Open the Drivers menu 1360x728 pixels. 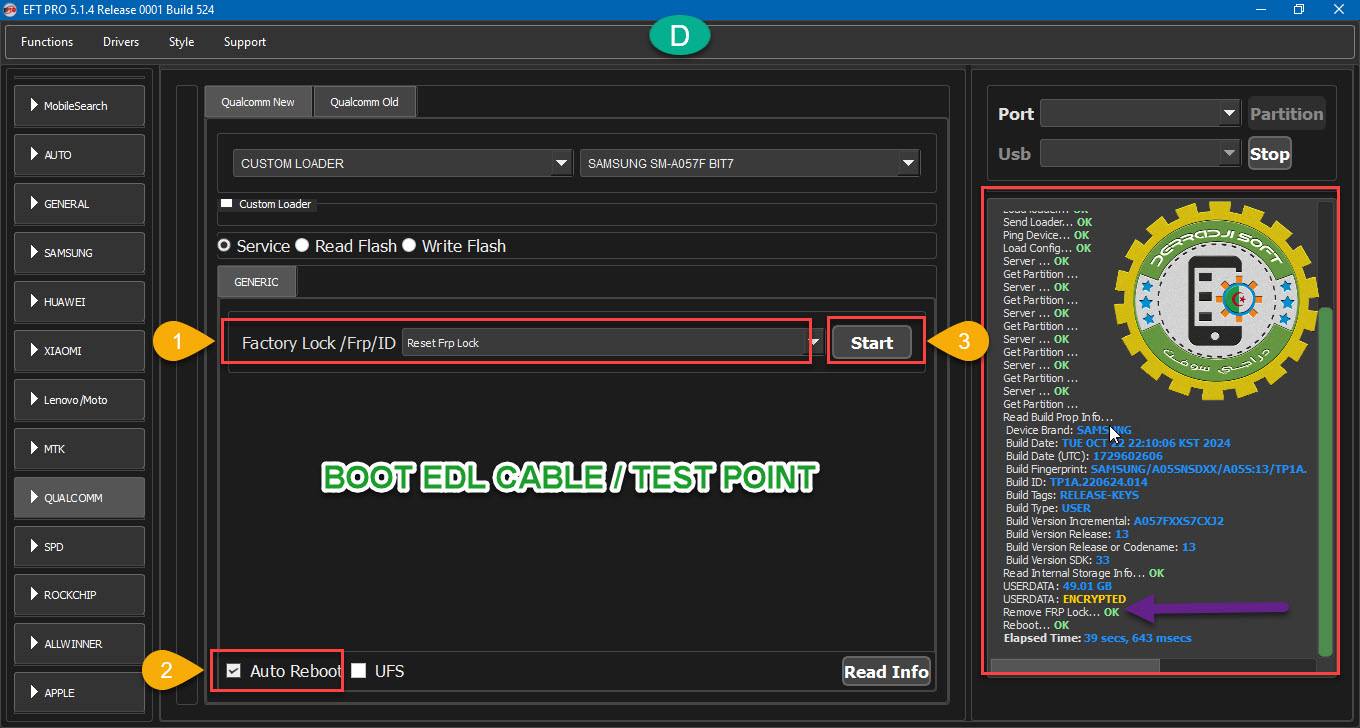click(x=121, y=42)
